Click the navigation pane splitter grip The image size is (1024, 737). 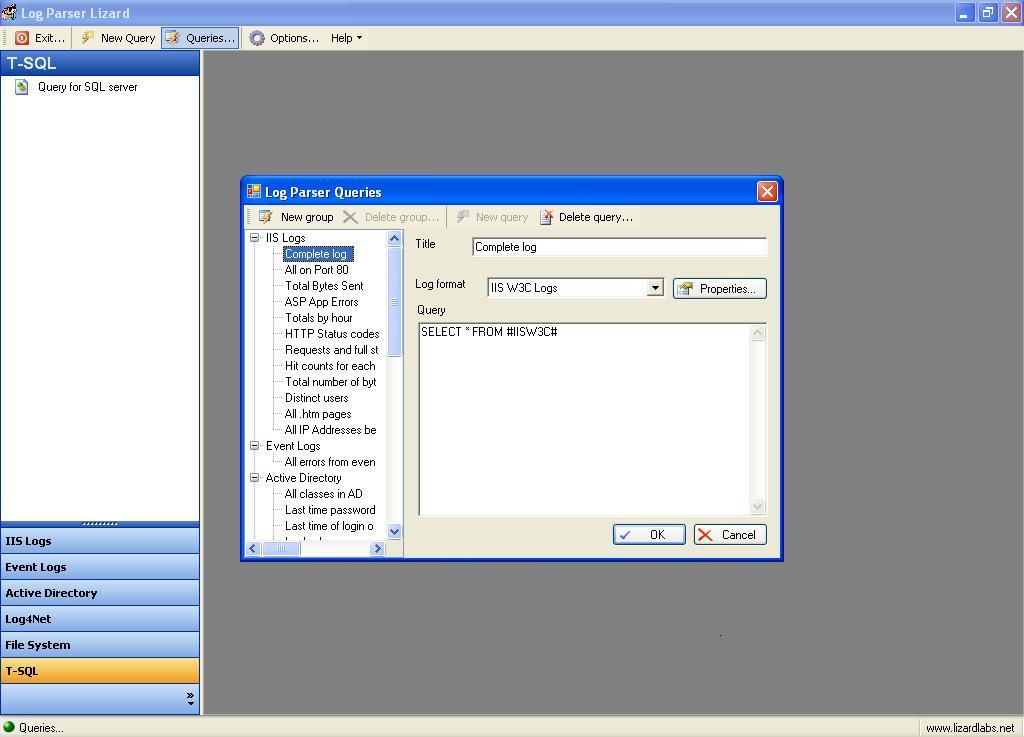click(x=100, y=524)
